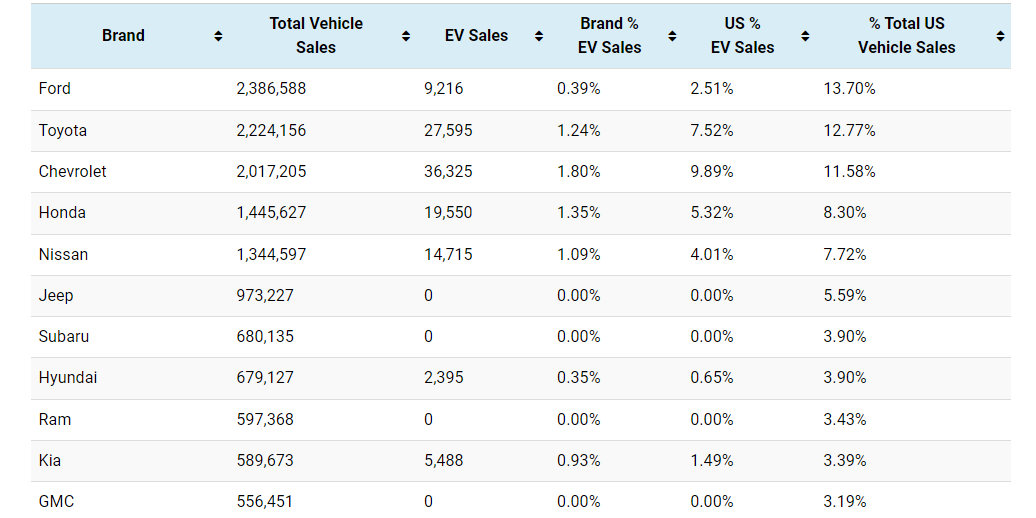Screen dimensions: 1036x518
Task: Select the Ford brand cell
Action: tap(55, 89)
